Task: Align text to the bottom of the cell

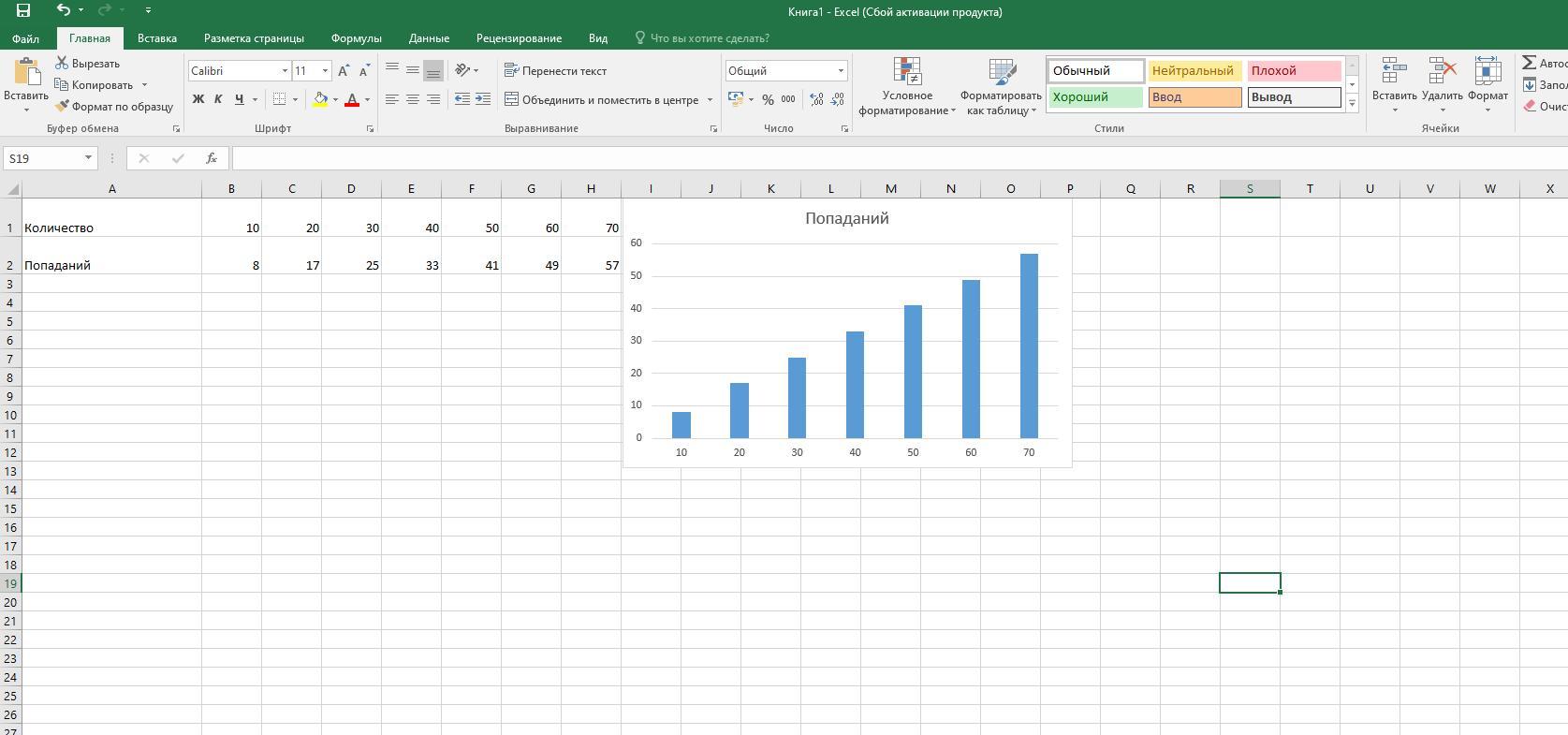Action: (432, 70)
